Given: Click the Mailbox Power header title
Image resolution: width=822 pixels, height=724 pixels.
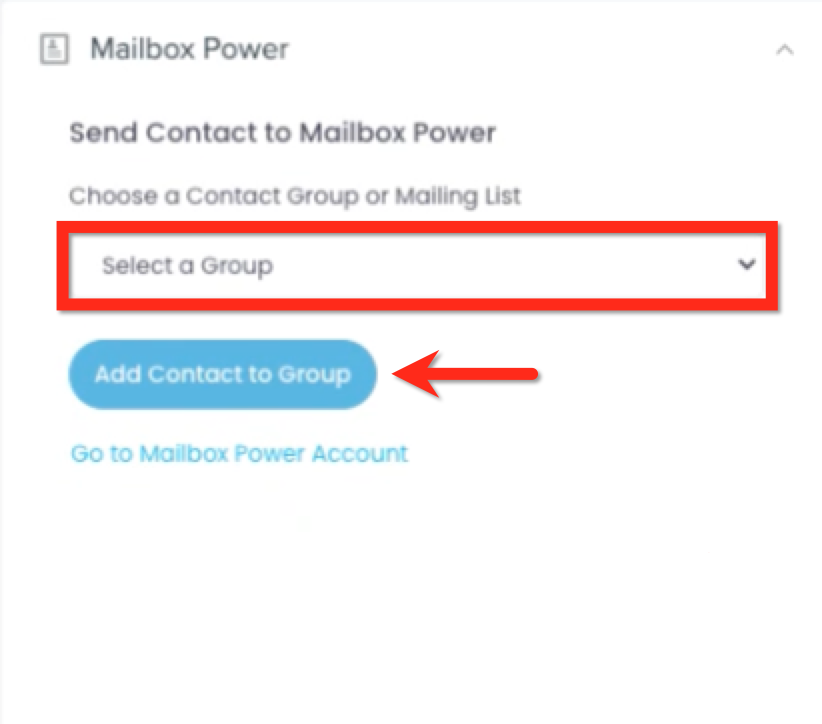Looking at the screenshot, I should [x=189, y=49].
